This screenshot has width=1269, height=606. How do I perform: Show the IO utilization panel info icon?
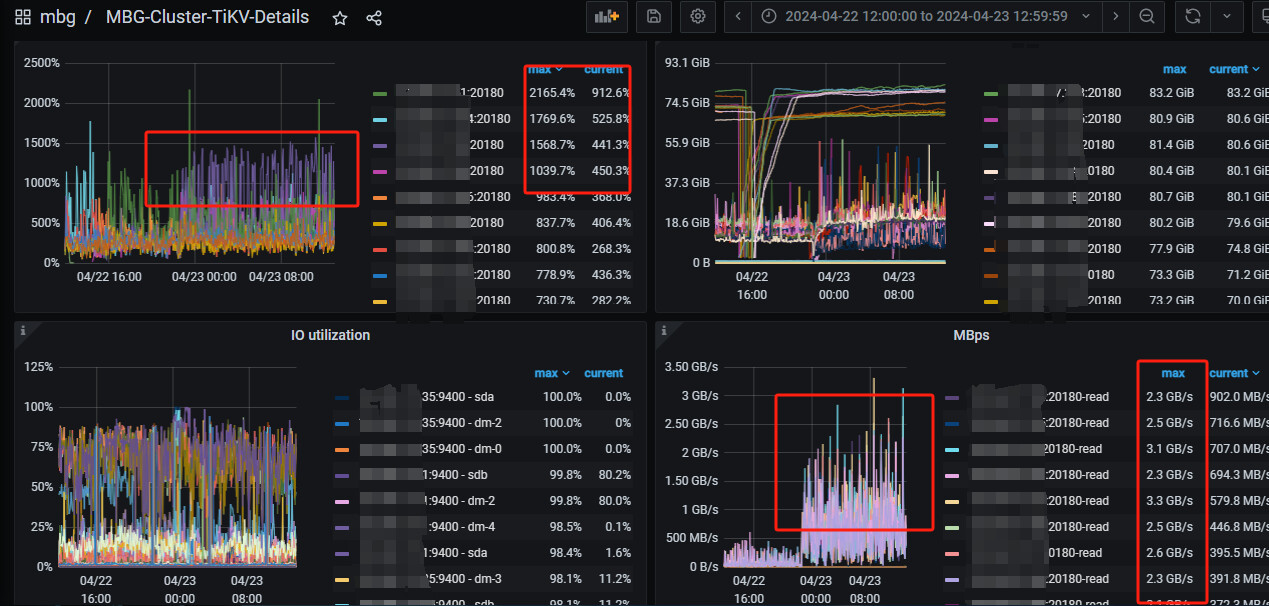tap(23, 330)
